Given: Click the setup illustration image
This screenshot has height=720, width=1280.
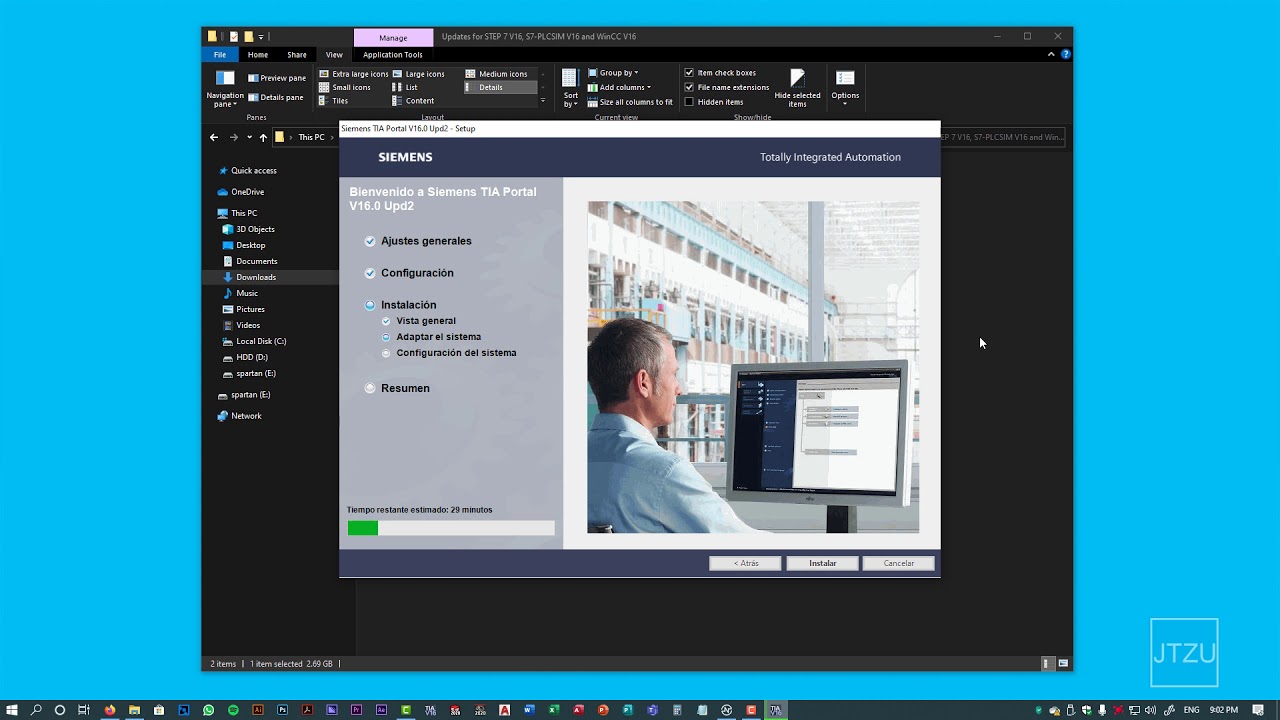Looking at the screenshot, I should [x=753, y=367].
